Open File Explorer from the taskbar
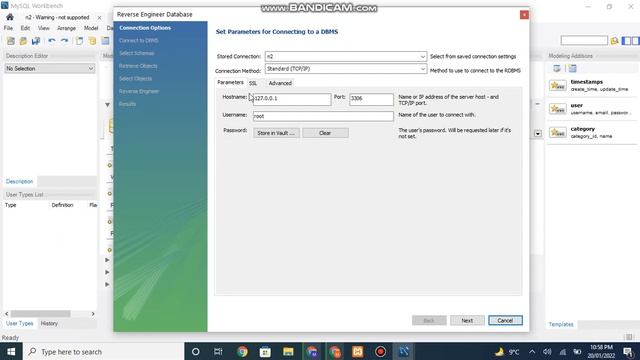640x360 pixels. point(288,351)
